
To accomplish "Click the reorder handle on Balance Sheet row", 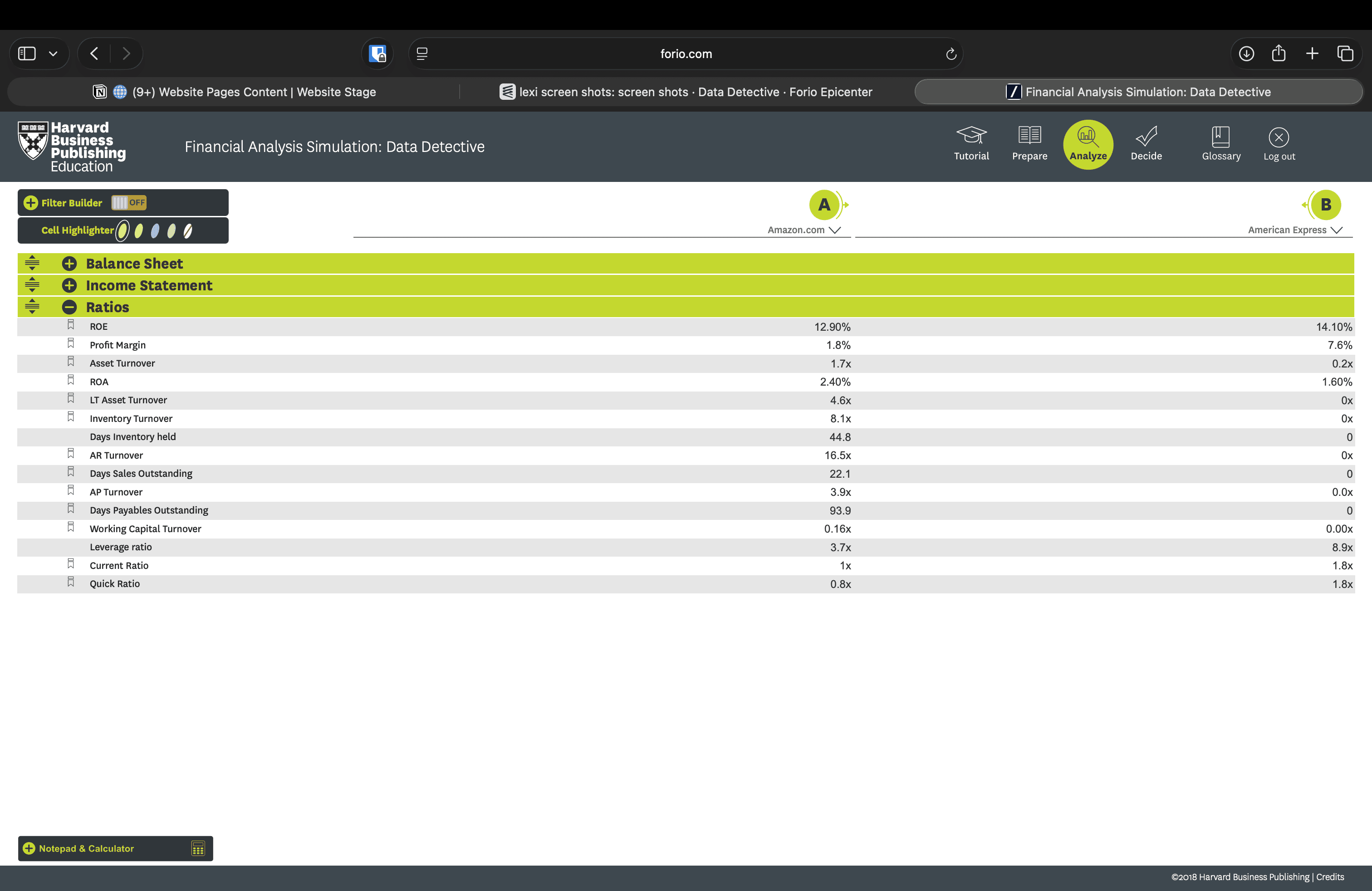I will (32, 264).
